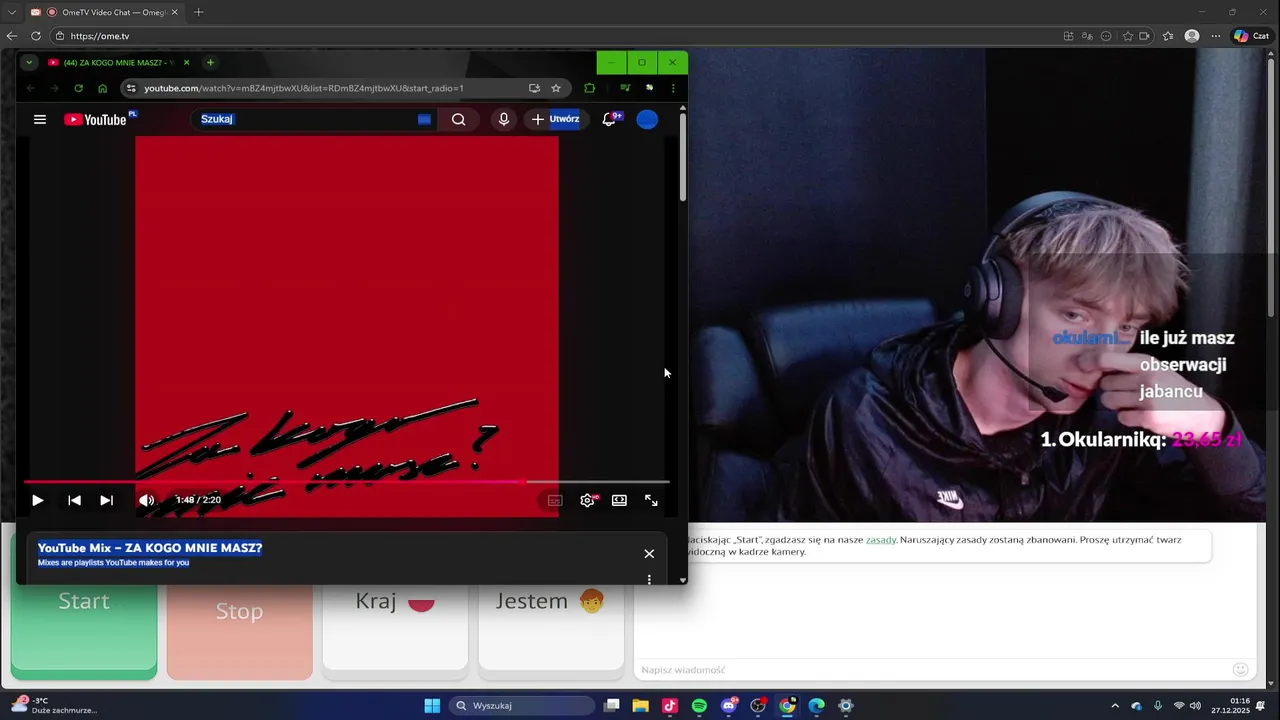Go to the YouTube home logo
The height and width of the screenshot is (720, 1280).
(x=95, y=119)
